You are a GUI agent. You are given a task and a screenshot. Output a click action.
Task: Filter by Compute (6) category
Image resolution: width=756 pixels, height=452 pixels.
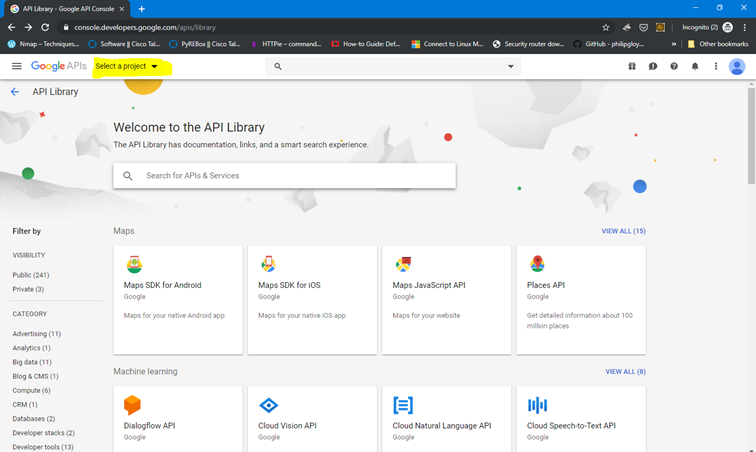(x=31, y=390)
